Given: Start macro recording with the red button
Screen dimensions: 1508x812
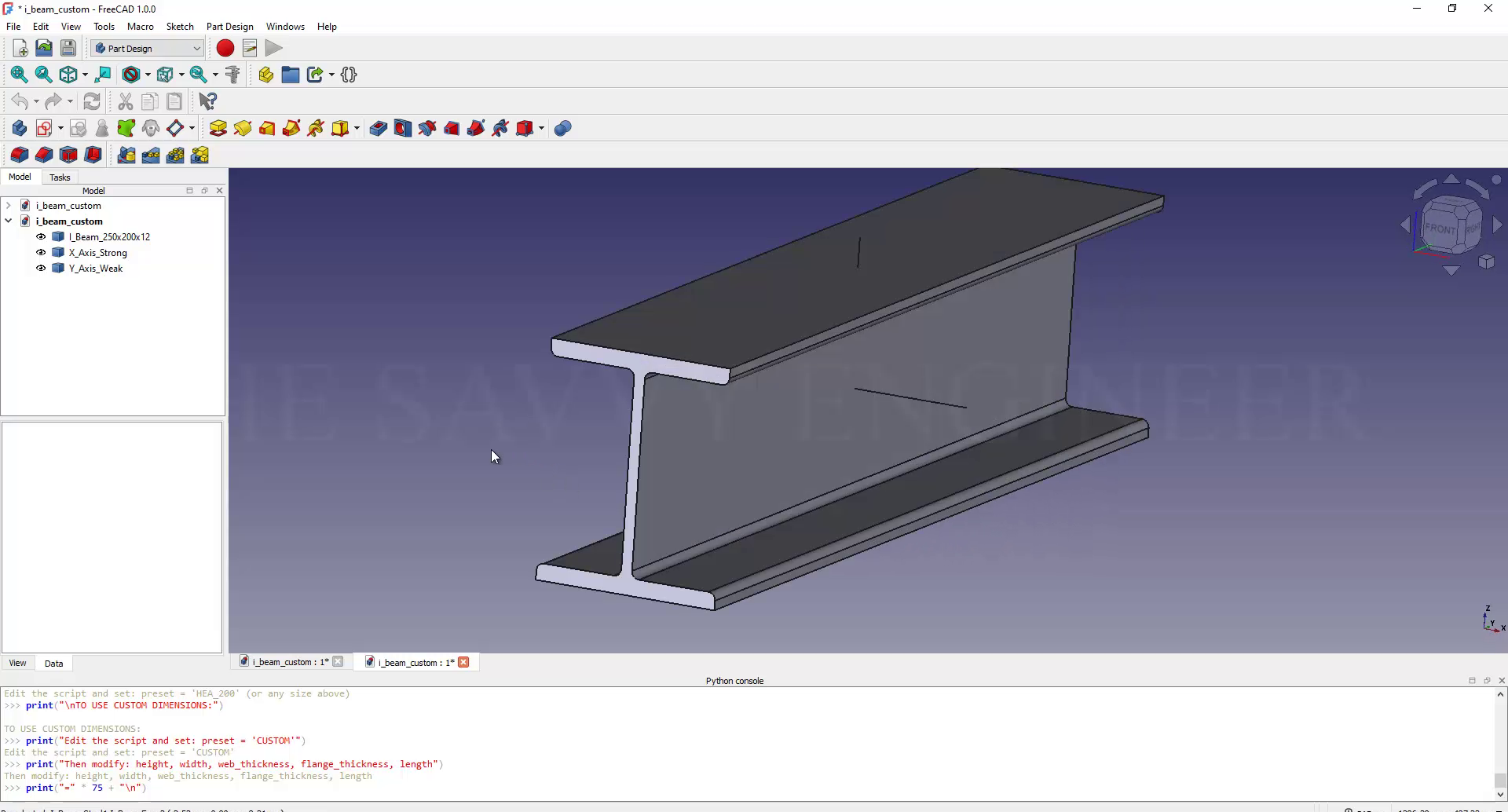Looking at the screenshot, I should coord(225,49).
